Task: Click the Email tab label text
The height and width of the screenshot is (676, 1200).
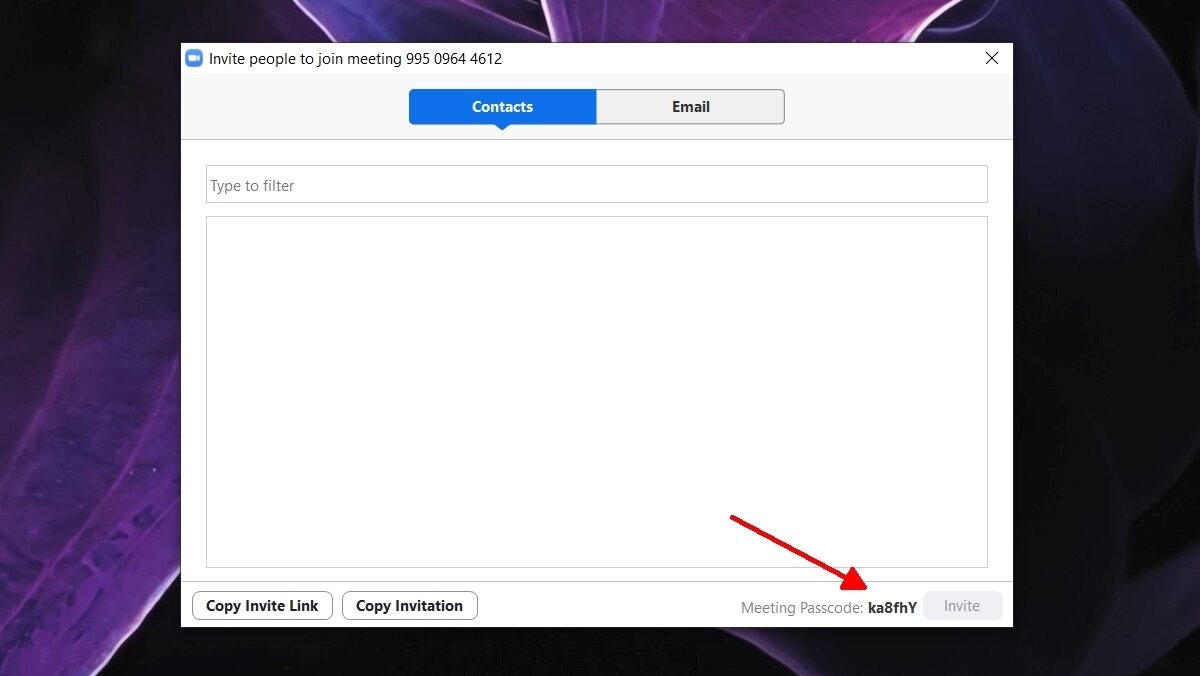Action: [x=690, y=106]
